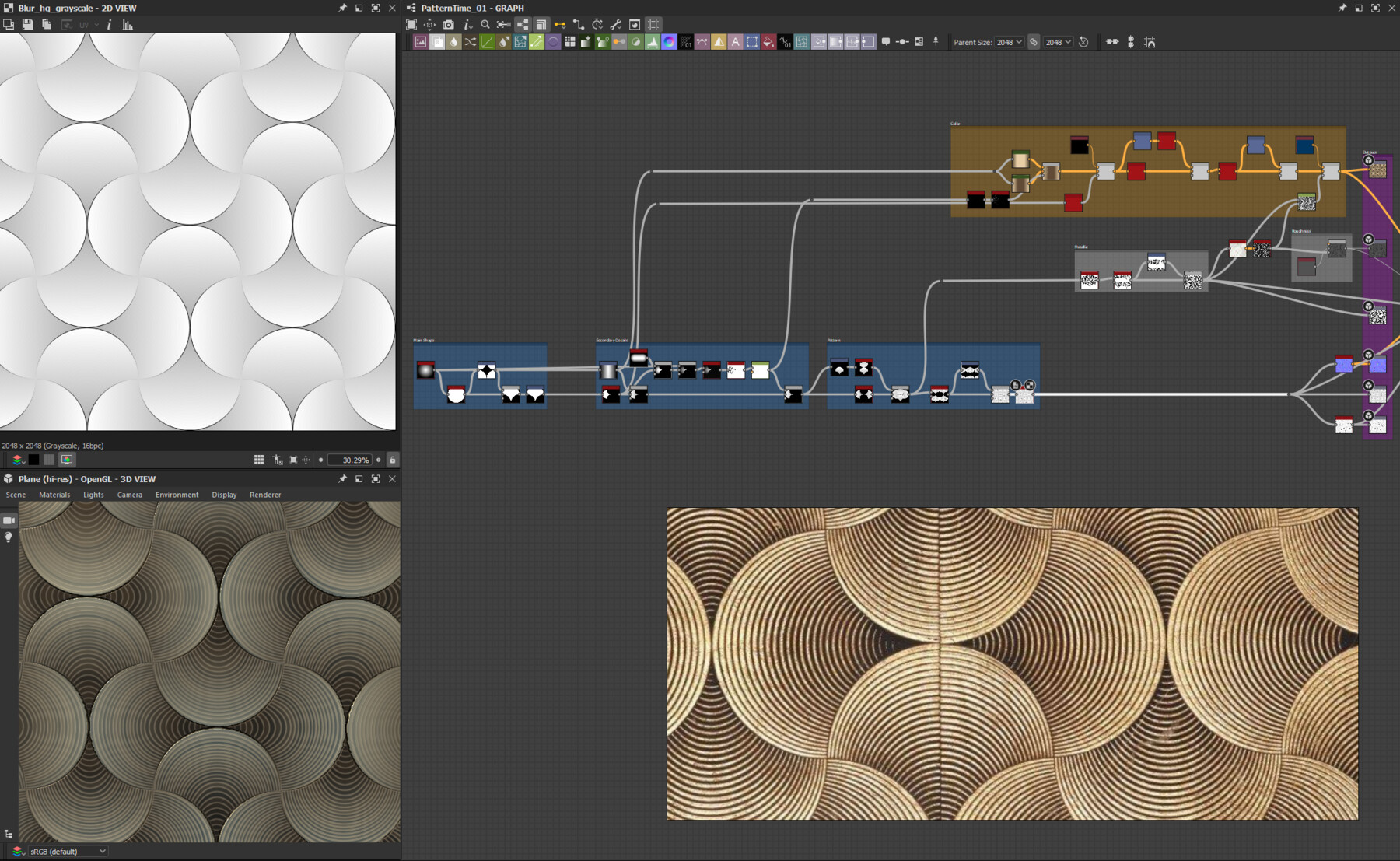Open the second 2048 height dropdown
This screenshot has height=861, width=1400.
pos(1058,42)
